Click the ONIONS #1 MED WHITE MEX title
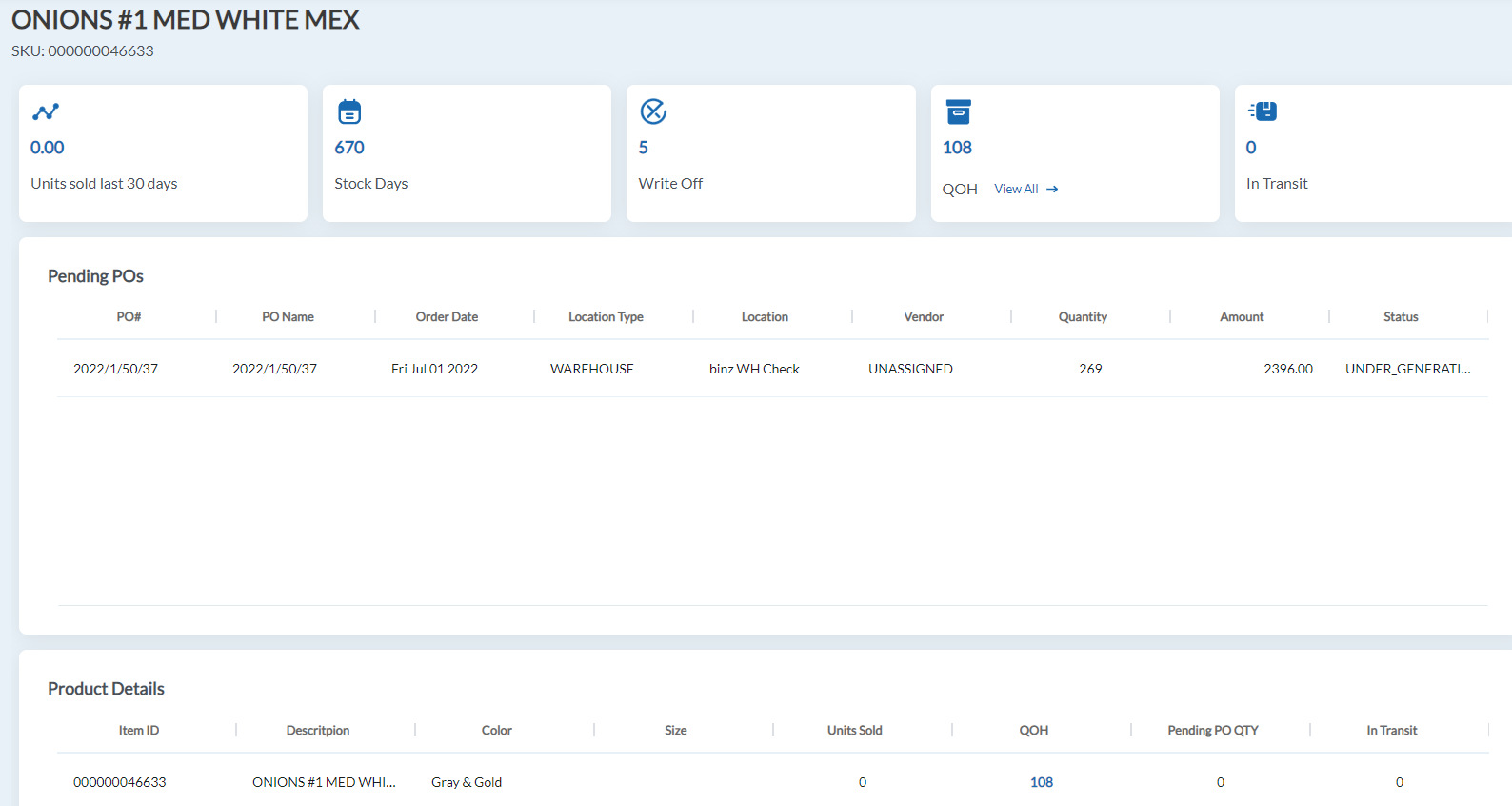This screenshot has height=806, width=1512. tap(186, 20)
